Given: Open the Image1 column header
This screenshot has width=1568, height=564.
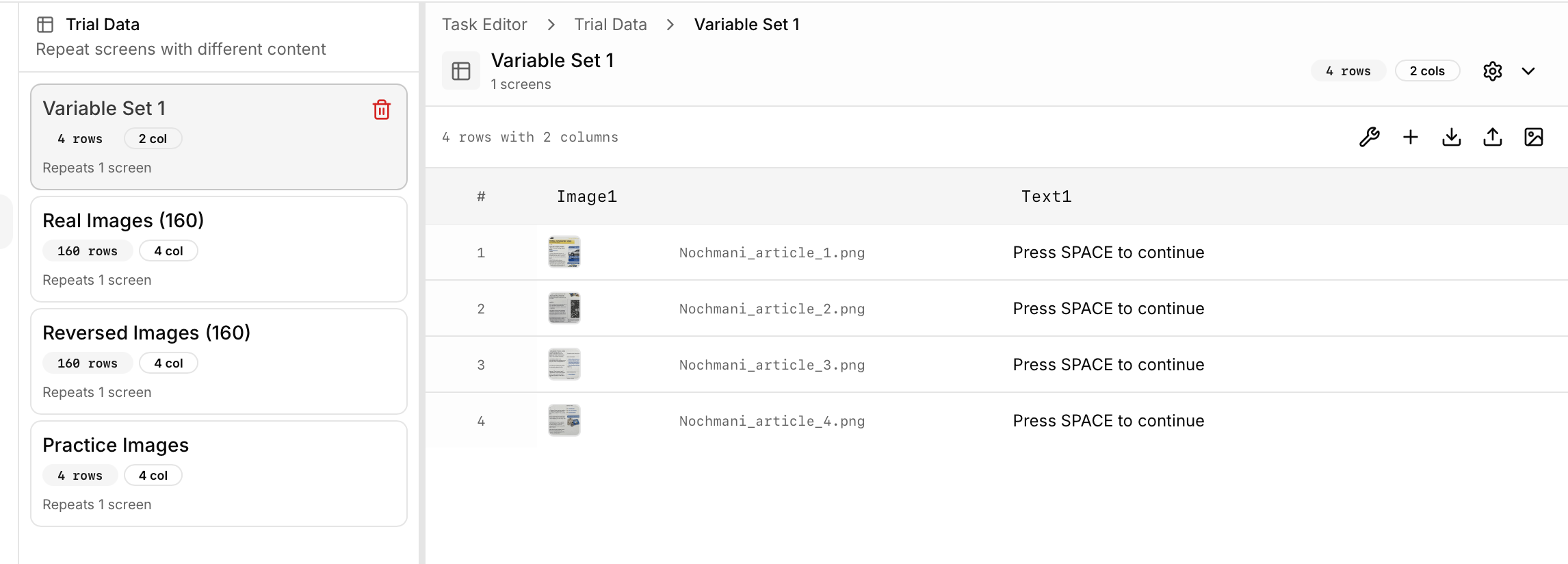Looking at the screenshot, I should pyautogui.click(x=586, y=196).
